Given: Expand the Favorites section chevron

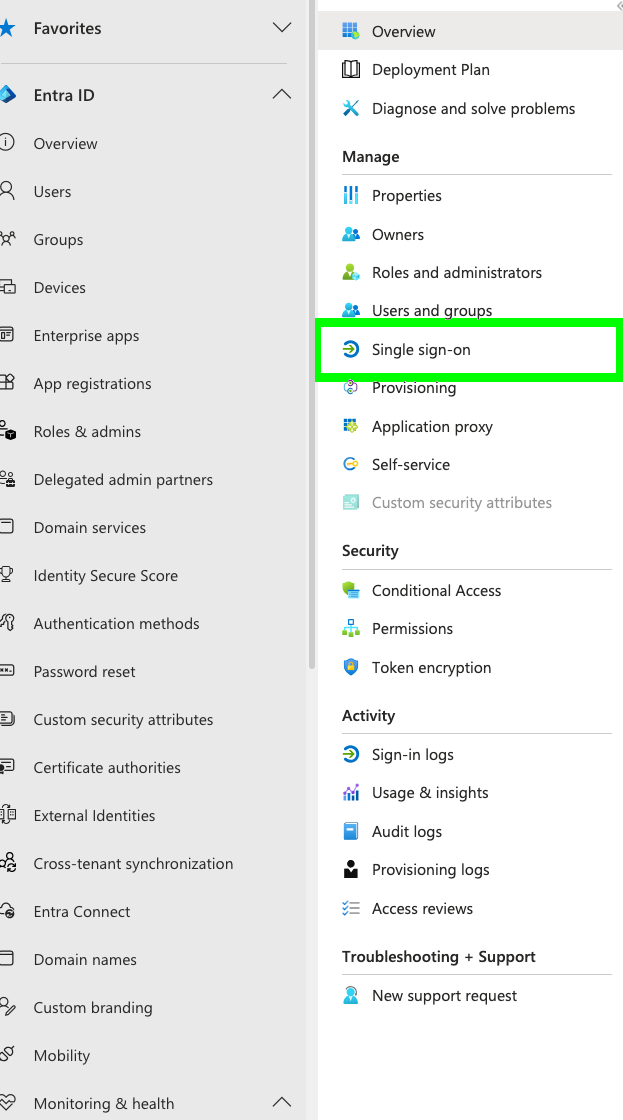Looking at the screenshot, I should [282, 28].
